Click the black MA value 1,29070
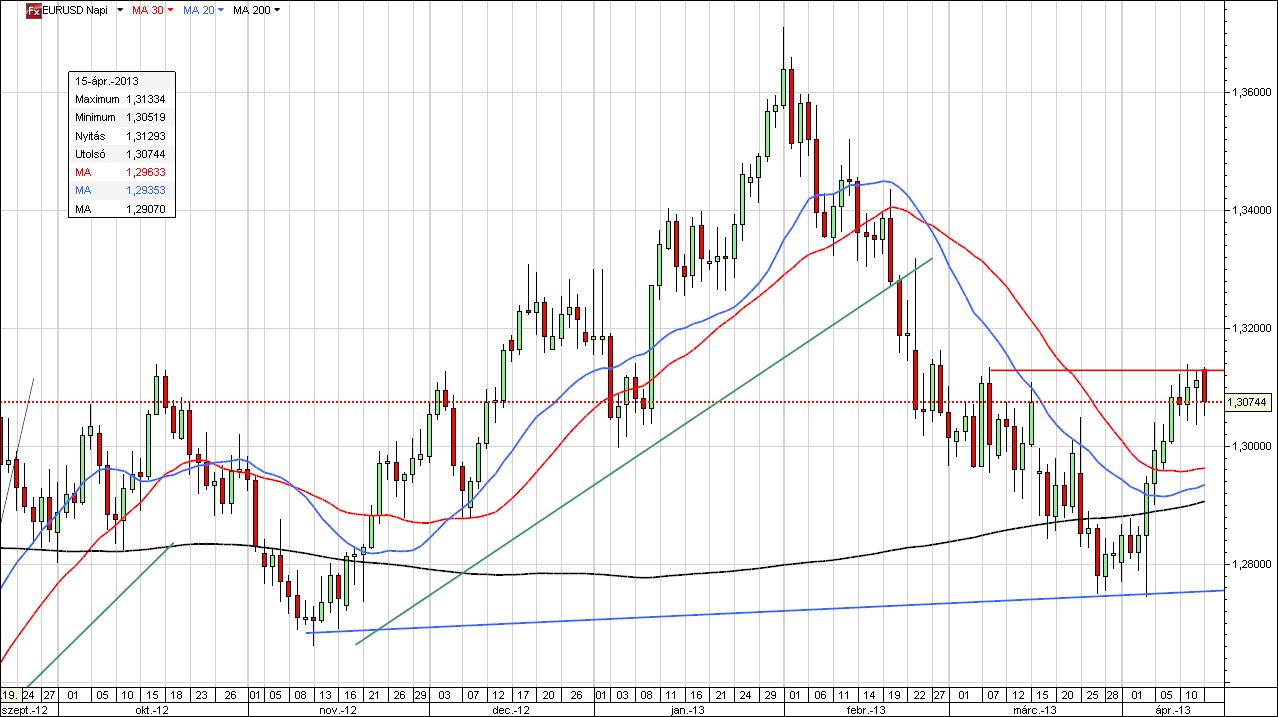 [x=145, y=209]
